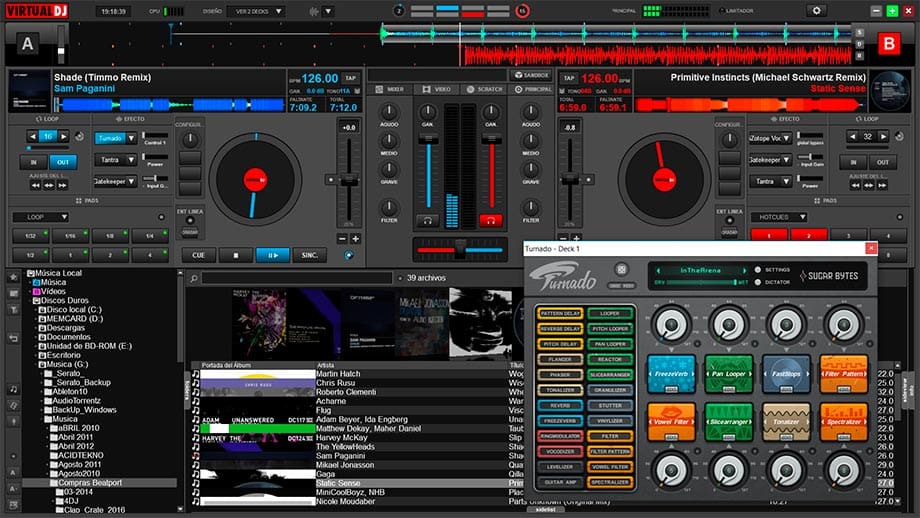Click deck A headphone cue icon
This screenshot has height=518, width=920.
coord(428,221)
